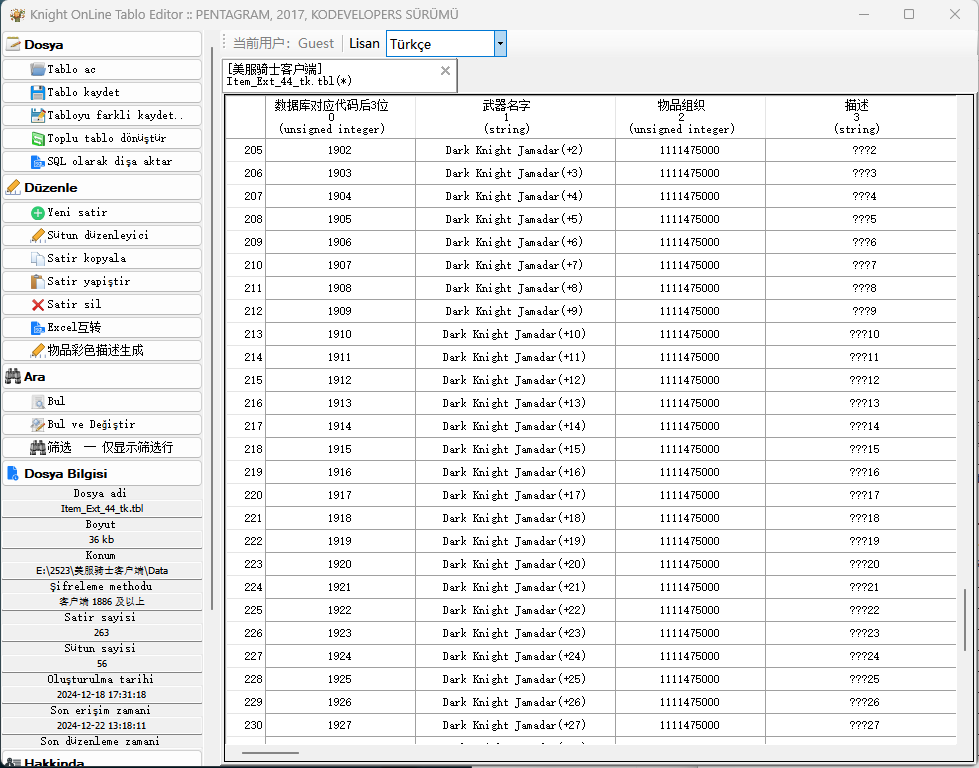This screenshot has height=768, width=979.
Task: Export with SQL olarak dişa aktar
Action: (x=102, y=162)
